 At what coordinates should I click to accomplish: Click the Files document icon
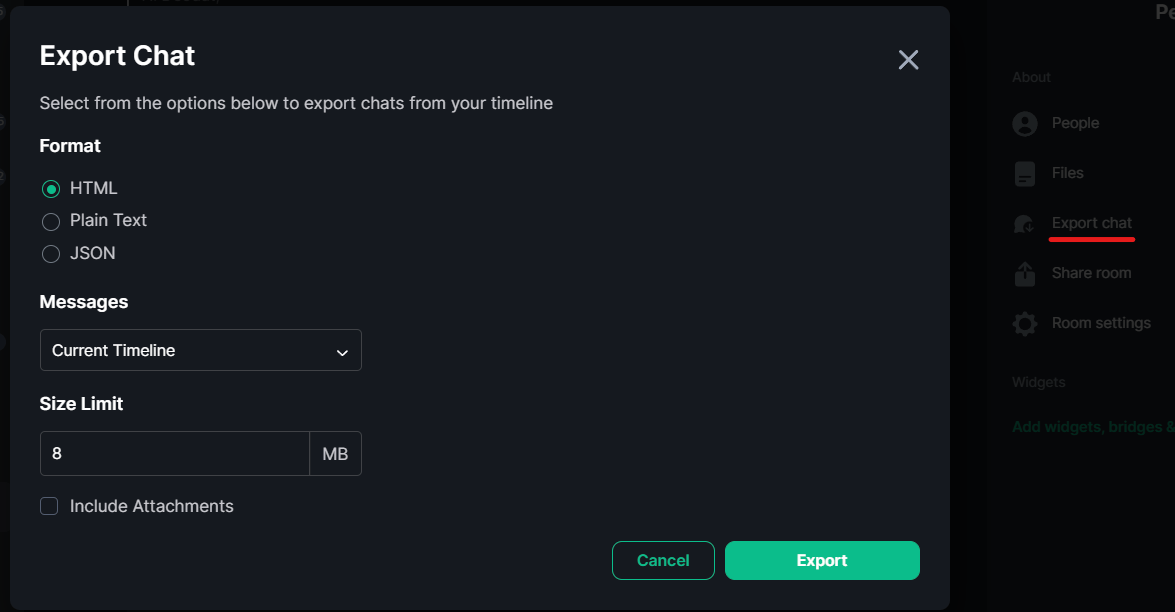(1024, 174)
